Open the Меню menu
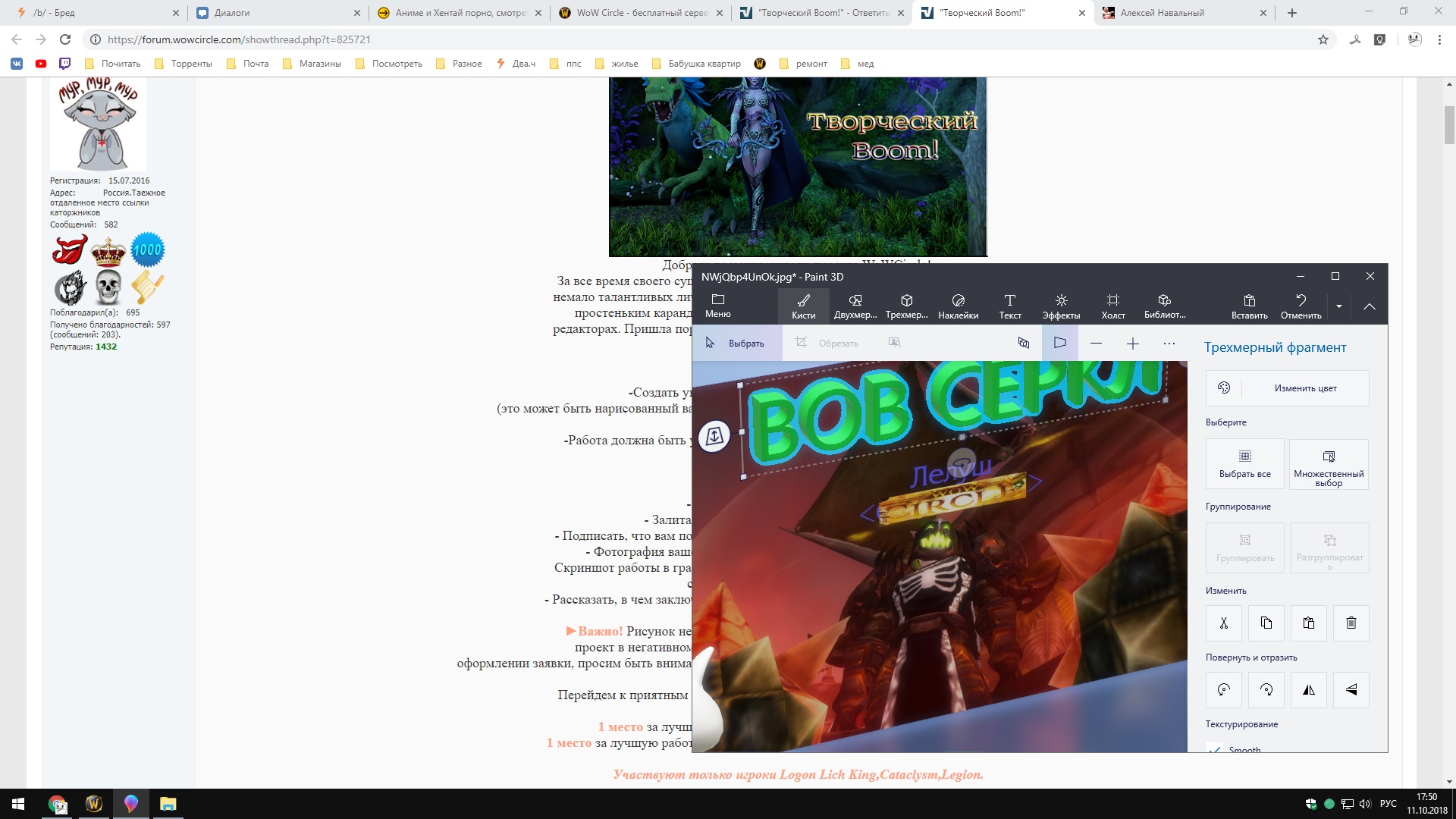Image resolution: width=1456 pixels, height=819 pixels. tap(717, 306)
